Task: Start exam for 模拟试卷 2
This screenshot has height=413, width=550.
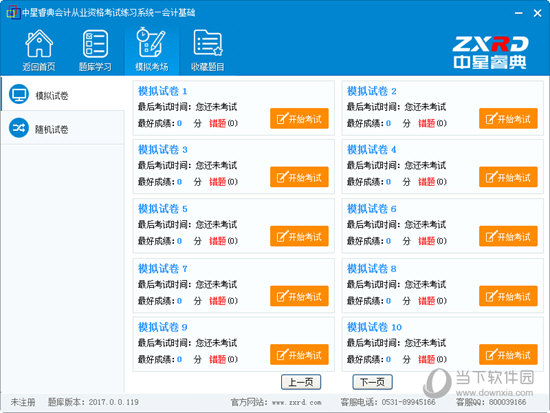Action: 508,119
